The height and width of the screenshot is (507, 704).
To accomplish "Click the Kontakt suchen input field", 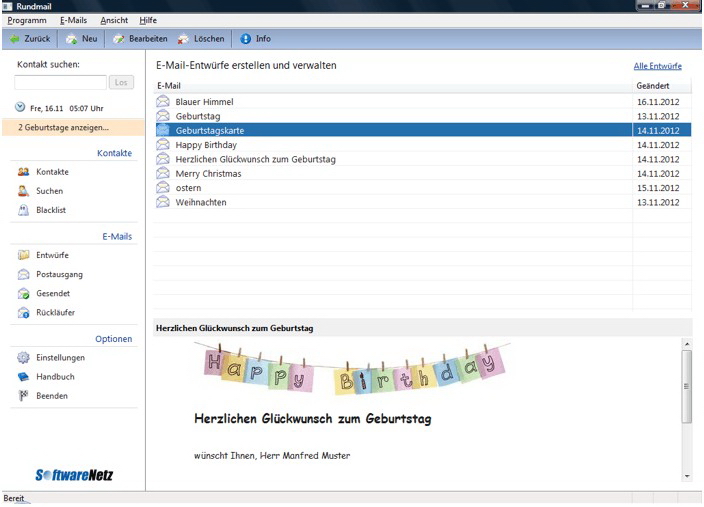I will [60, 83].
